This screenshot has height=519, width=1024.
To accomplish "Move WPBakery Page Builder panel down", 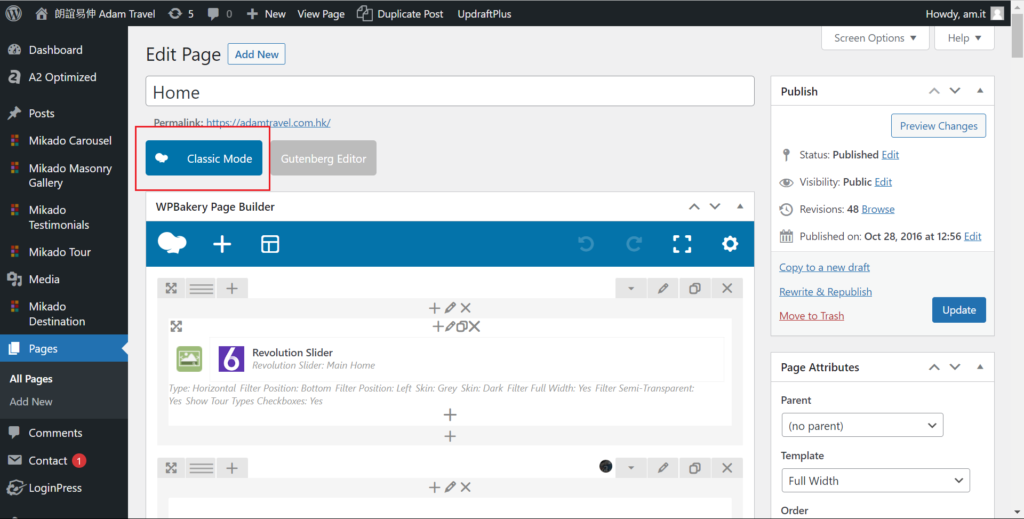I will pos(715,206).
